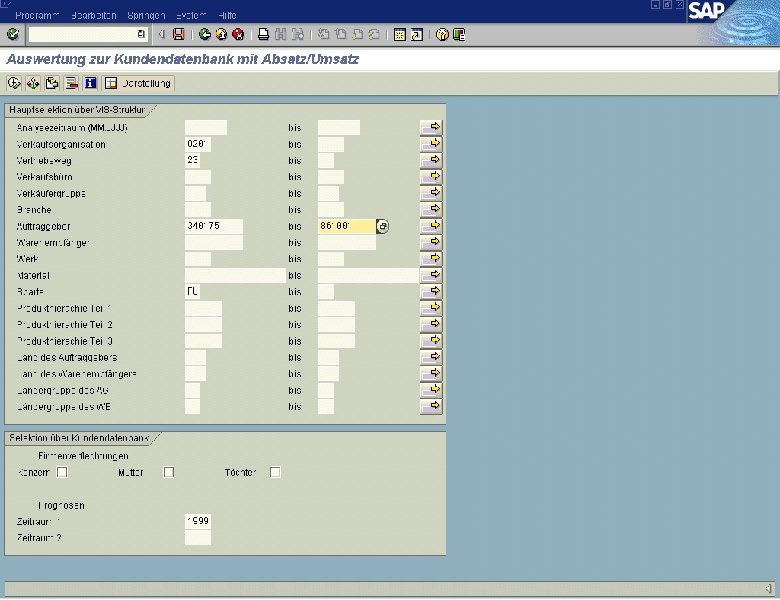780x600 pixels.
Task: Click the multiple selection arrow for Sparte
Action: pos(431,292)
